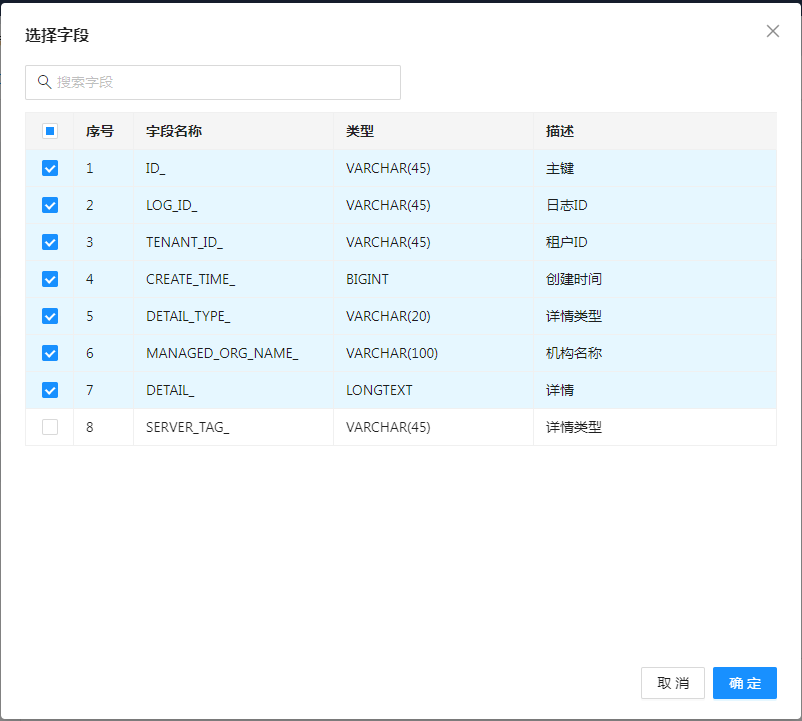Select the MANAGED_ORG_NAME_ field name cell
The width and height of the screenshot is (802, 721).
[222, 353]
